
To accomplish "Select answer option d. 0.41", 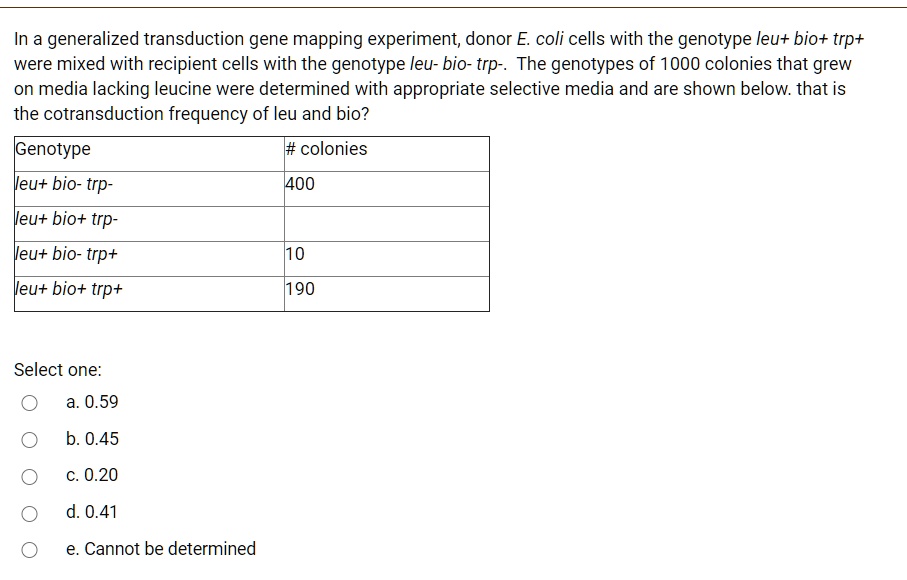I will click(31, 513).
